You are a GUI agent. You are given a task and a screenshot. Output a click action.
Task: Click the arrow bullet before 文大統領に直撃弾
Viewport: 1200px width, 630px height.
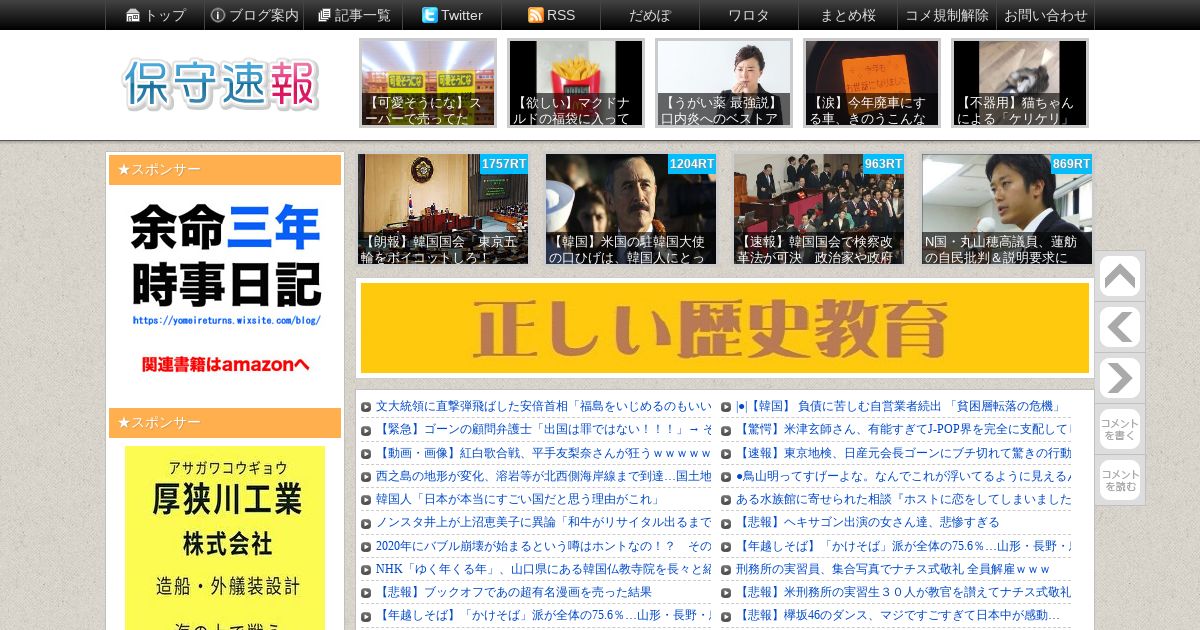tap(366, 407)
